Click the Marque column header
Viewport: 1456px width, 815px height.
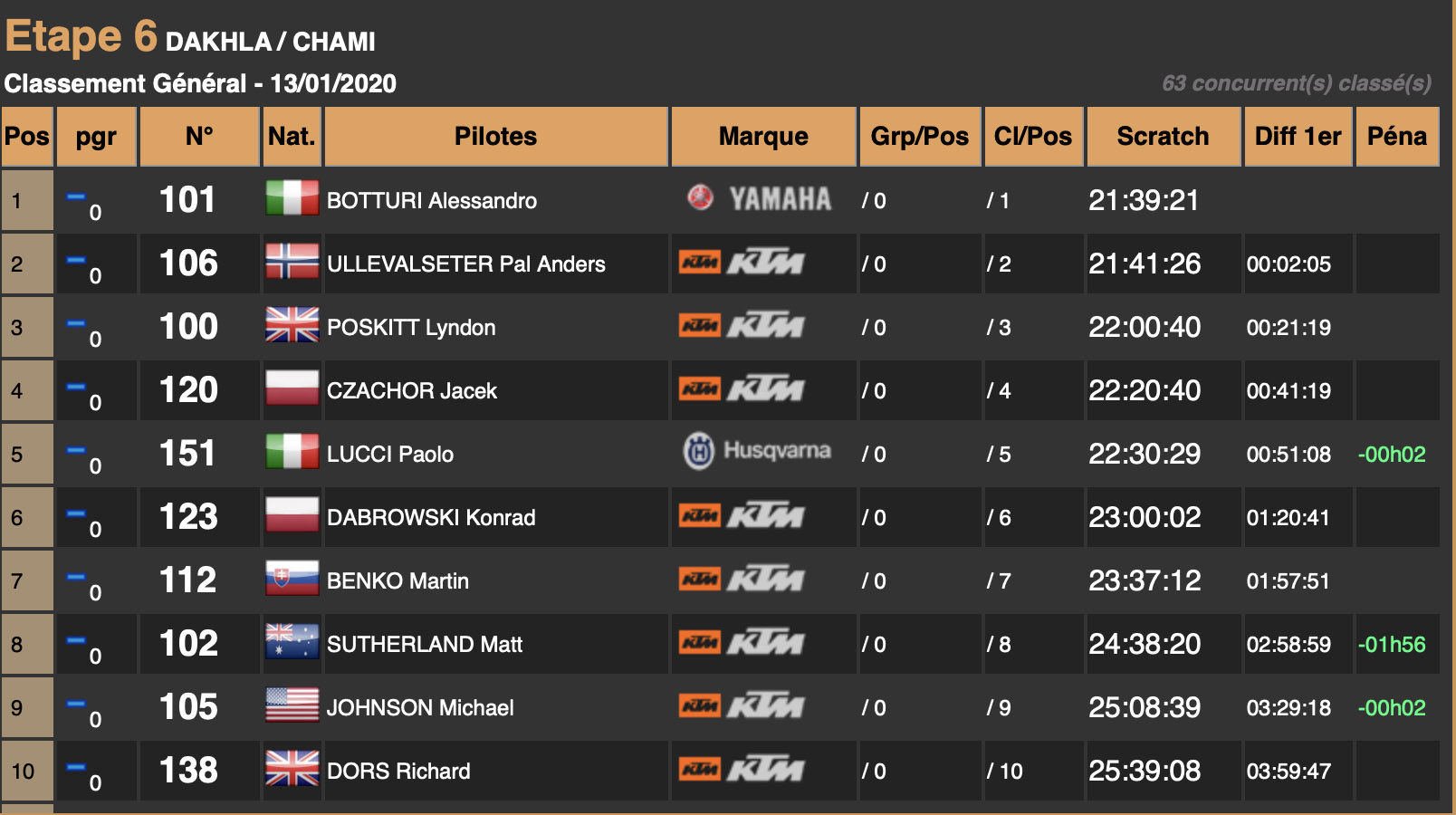(763, 137)
